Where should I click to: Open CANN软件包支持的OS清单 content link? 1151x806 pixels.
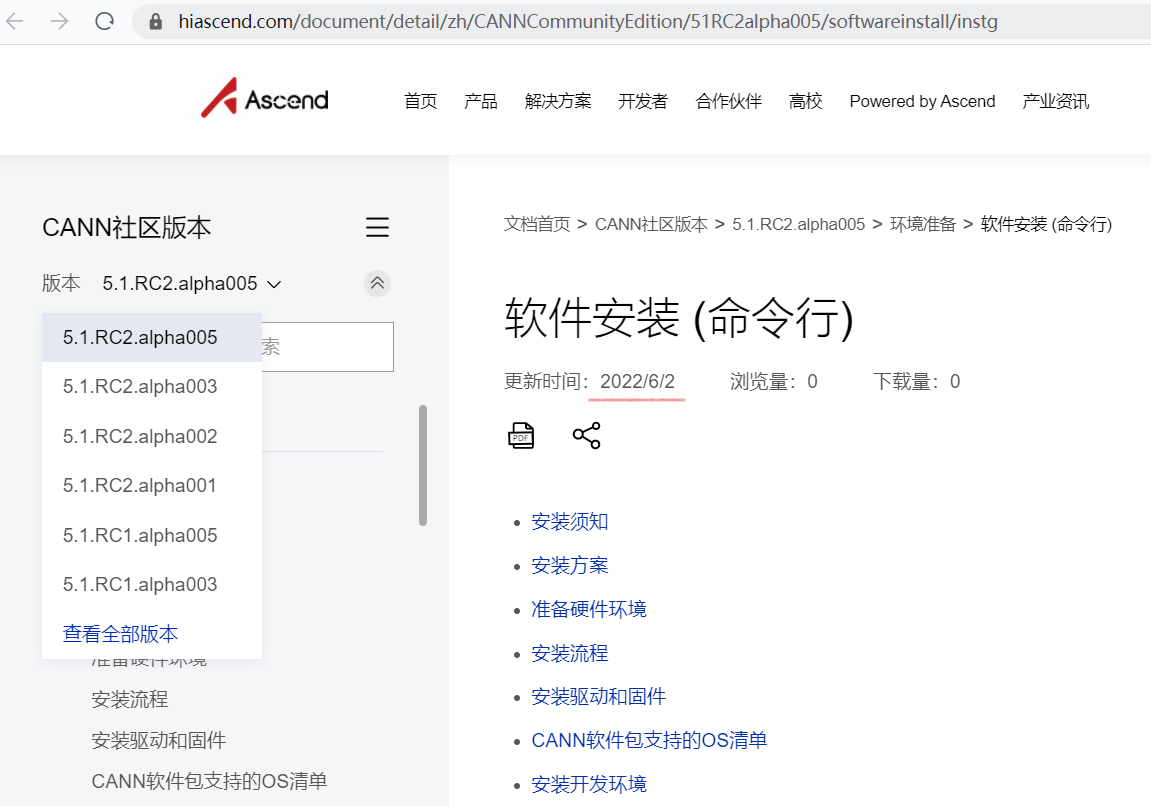[649, 740]
